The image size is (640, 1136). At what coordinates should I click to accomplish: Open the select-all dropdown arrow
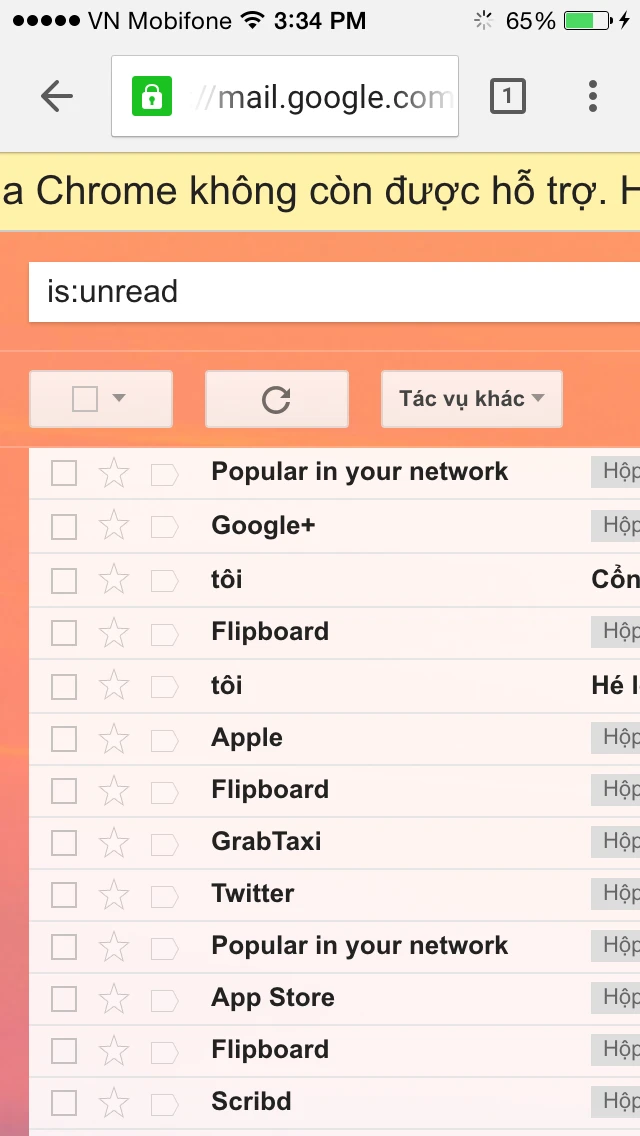coord(119,398)
